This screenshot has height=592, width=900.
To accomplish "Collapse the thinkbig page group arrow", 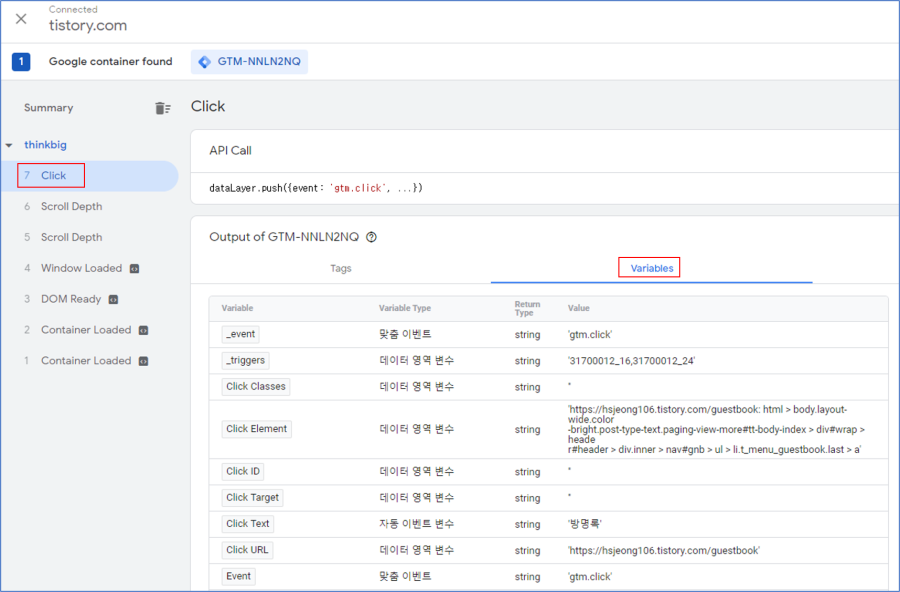I will click(9, 145).
